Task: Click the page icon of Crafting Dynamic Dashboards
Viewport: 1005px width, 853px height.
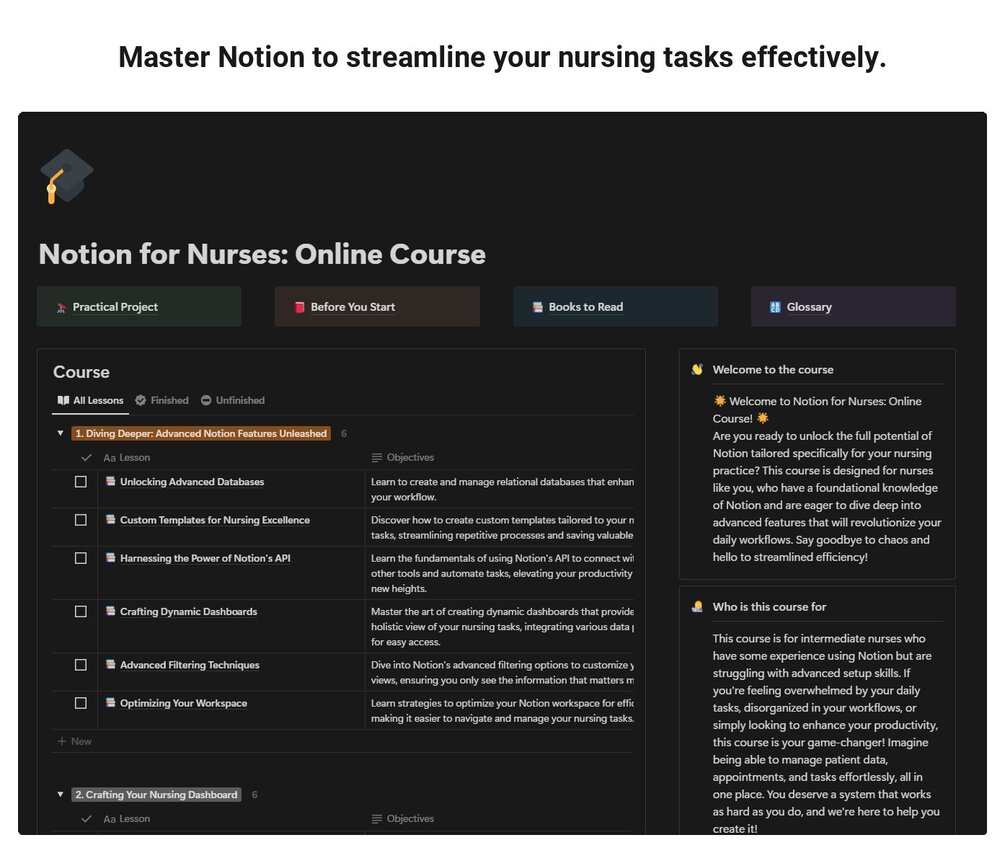Action: [111, 611]
